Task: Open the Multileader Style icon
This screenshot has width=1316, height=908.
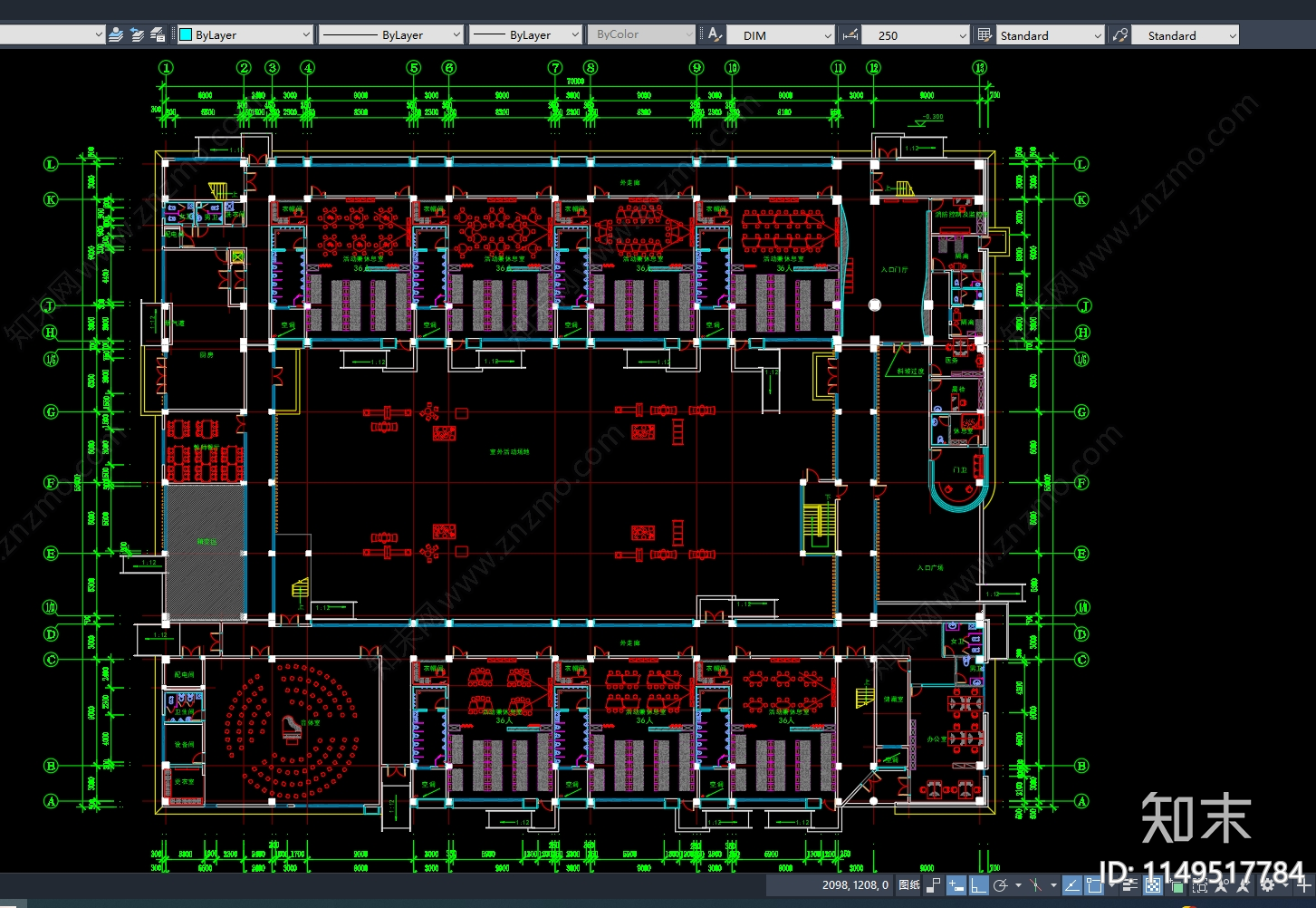Action: [1119, 34]
